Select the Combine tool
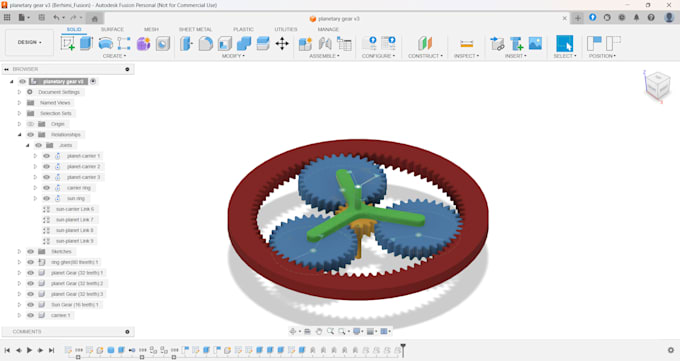Viewport: 680px width, 361px height. click(244, 43)
